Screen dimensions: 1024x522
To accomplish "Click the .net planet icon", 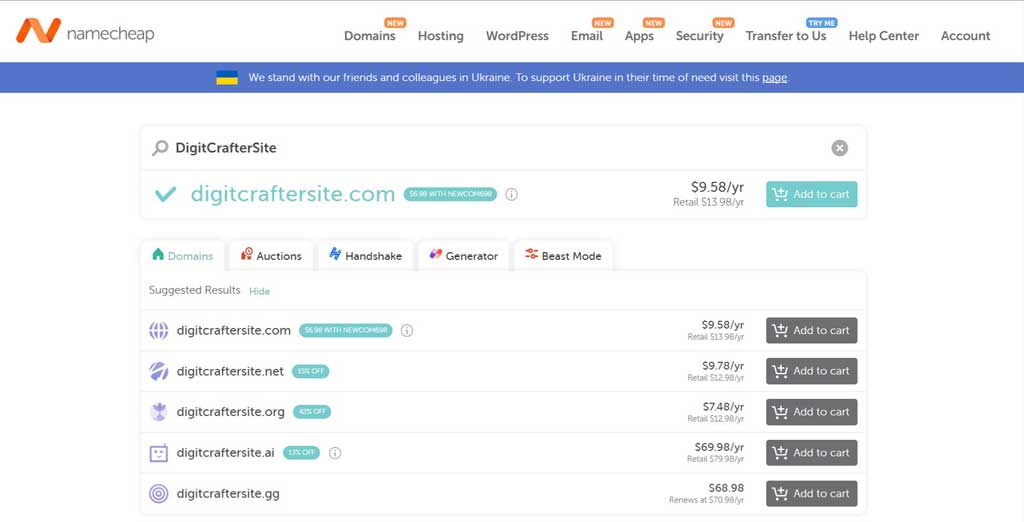I will click(x=158, y=371).
